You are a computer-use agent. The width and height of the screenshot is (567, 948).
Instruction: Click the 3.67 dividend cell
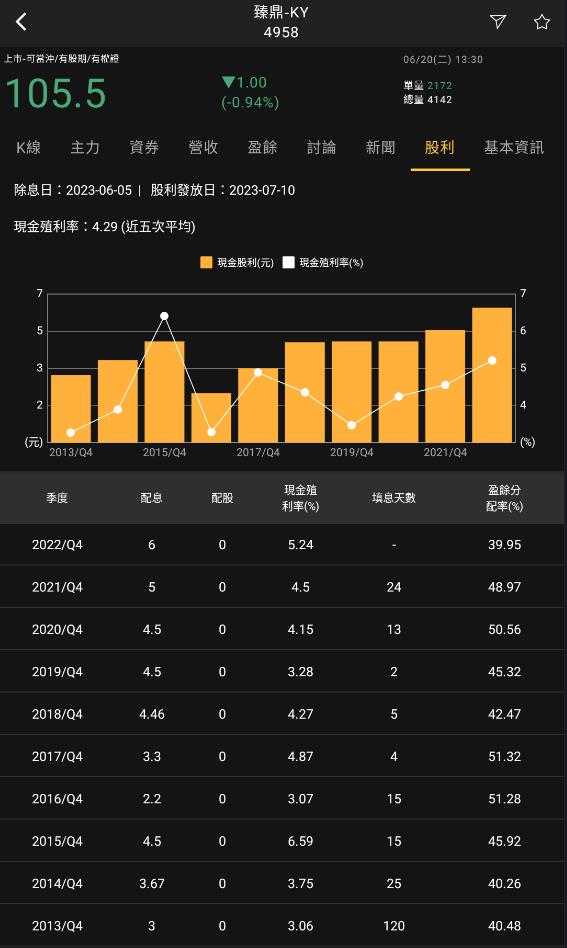coord(152,883)
